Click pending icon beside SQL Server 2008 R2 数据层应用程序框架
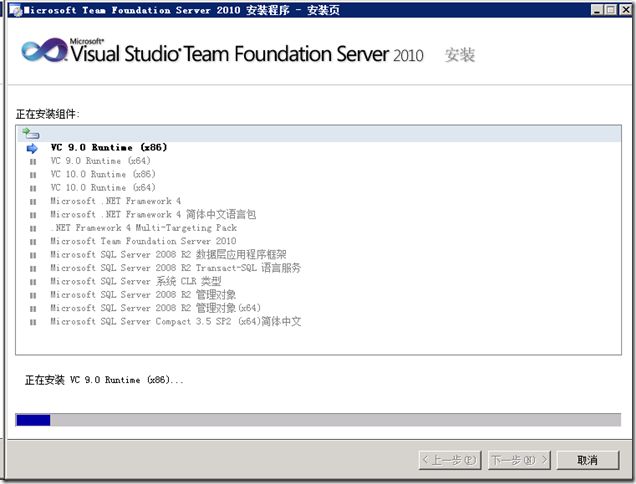Screen dimensions: 636x484 33,256
